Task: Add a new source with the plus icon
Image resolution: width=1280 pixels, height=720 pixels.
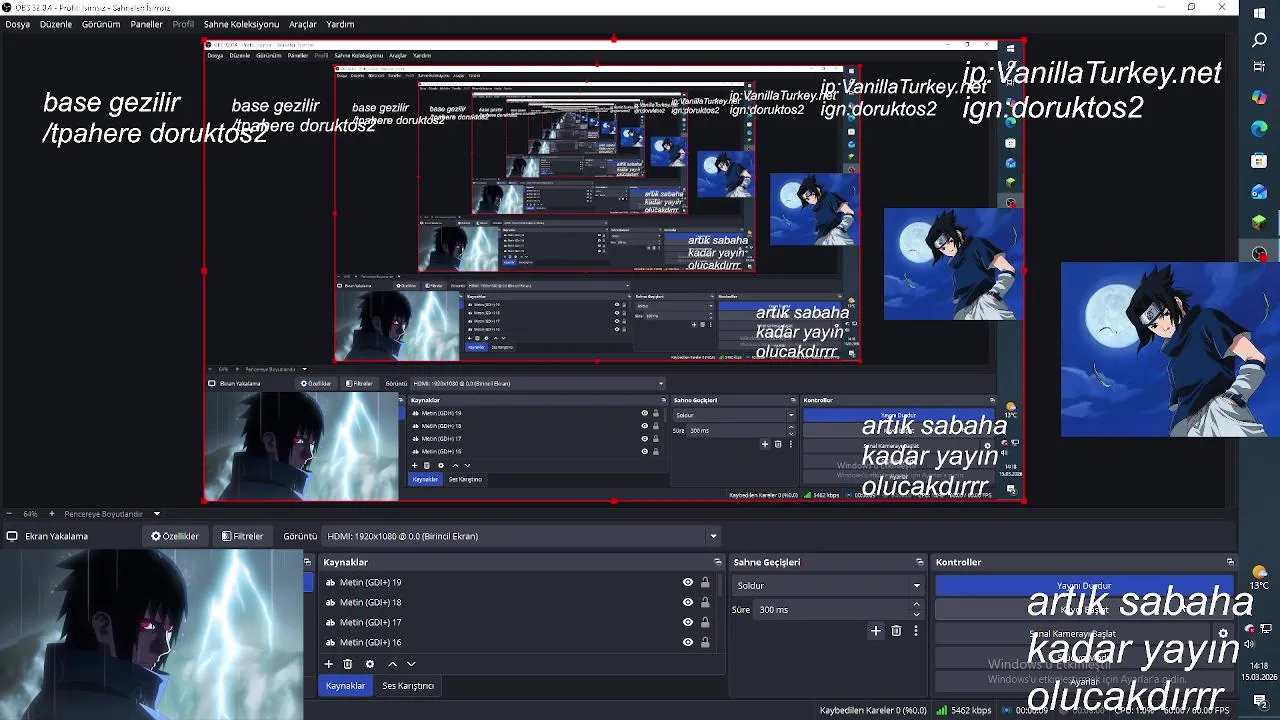Action: pyautogui.click(x=328, y=664)
